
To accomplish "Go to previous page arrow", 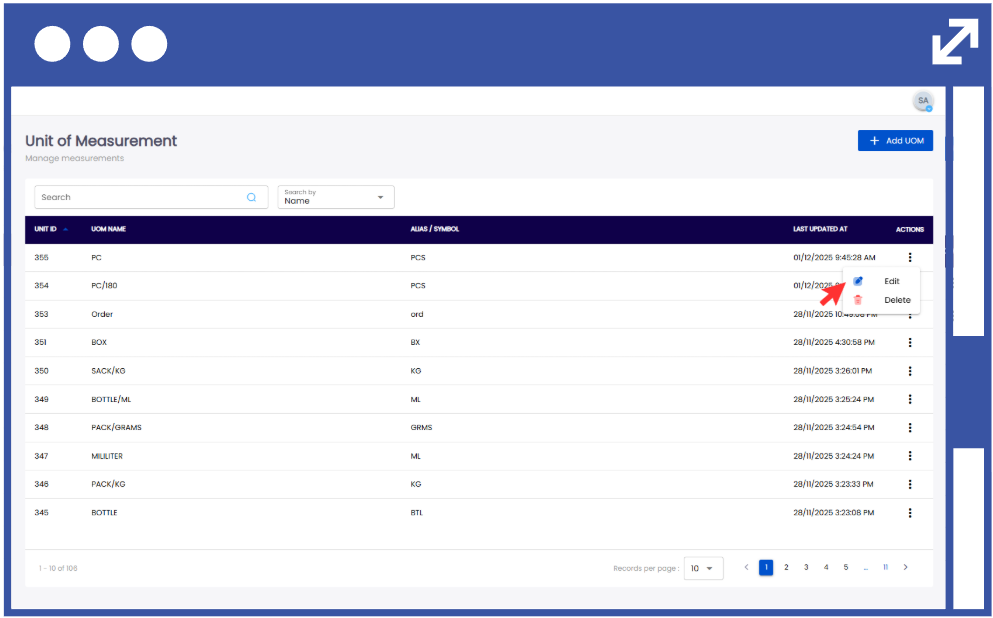I will pos(746,567).
